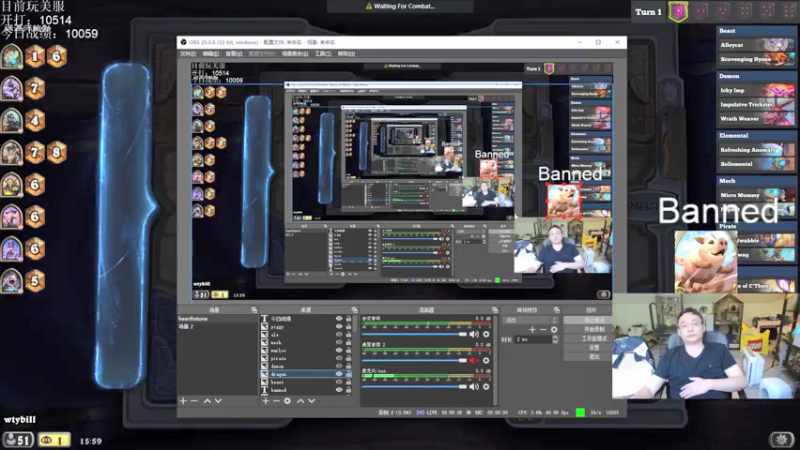Toggle lock on demon source
The height and width of the screenshot is (450, 800).
[x=348, y=366]
